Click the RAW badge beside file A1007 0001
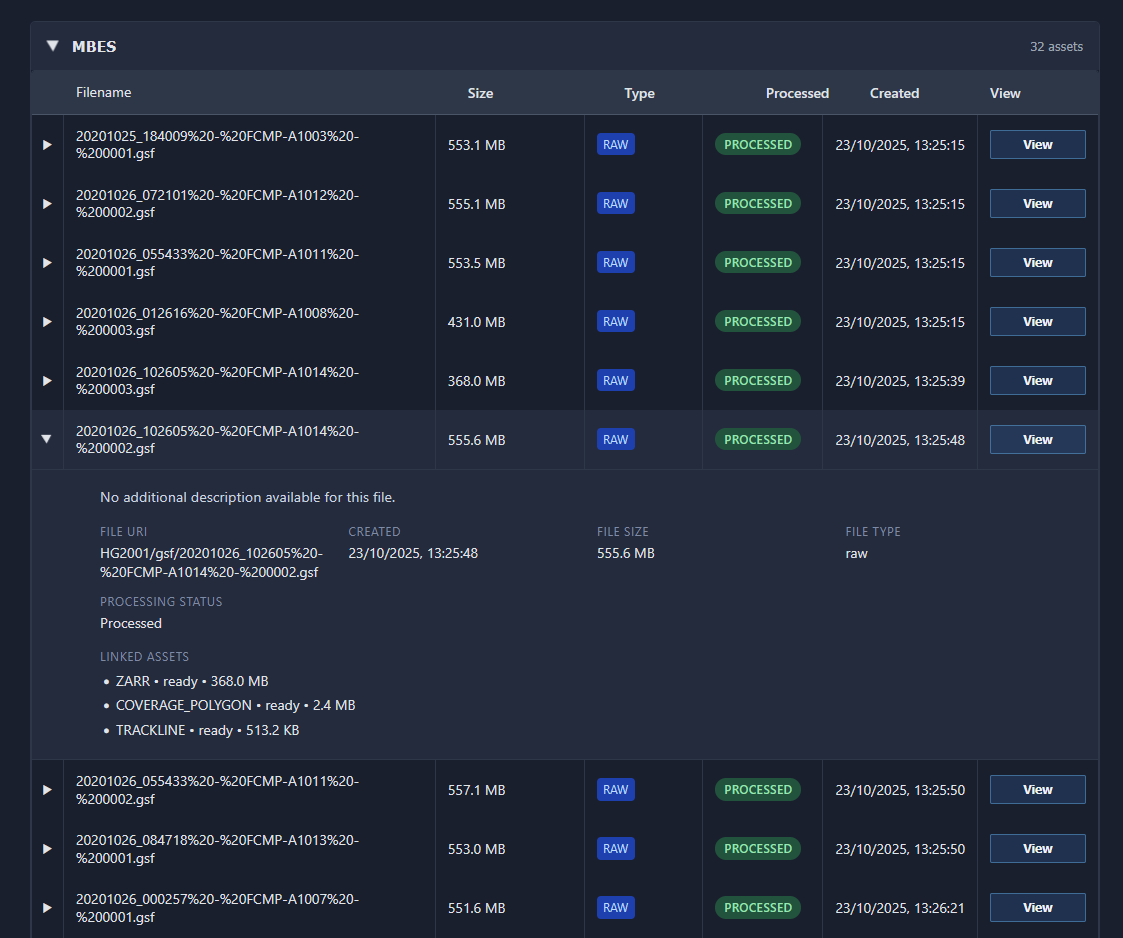 pos(615,907)
